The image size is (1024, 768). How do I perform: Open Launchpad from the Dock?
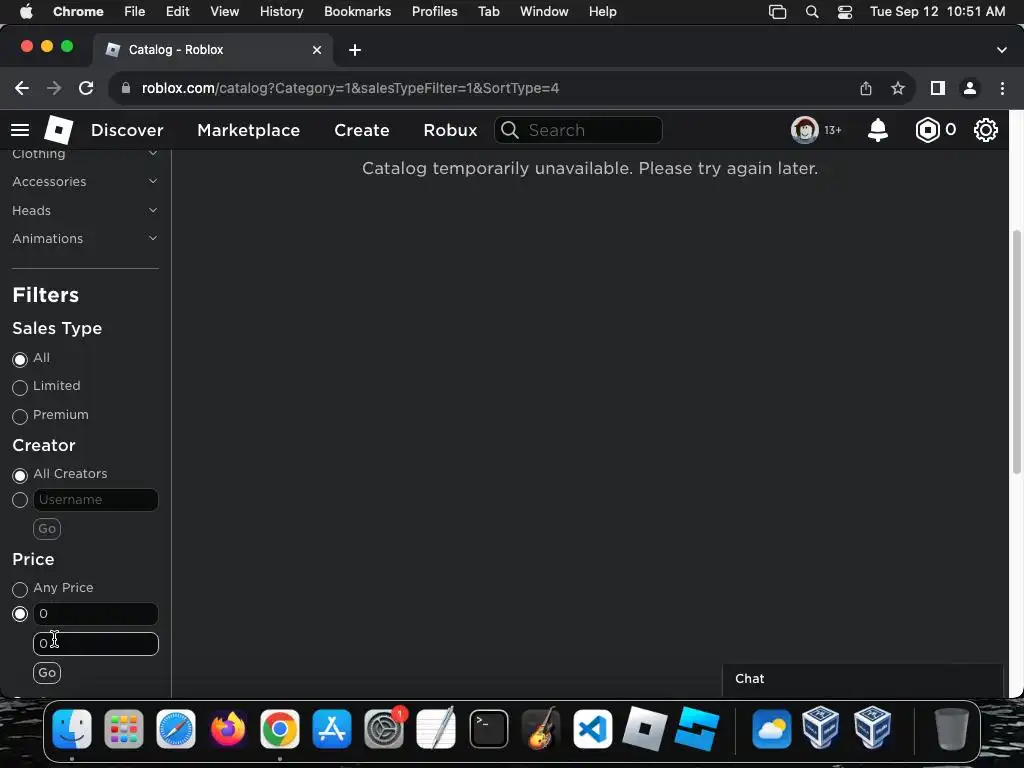point(123,729)
